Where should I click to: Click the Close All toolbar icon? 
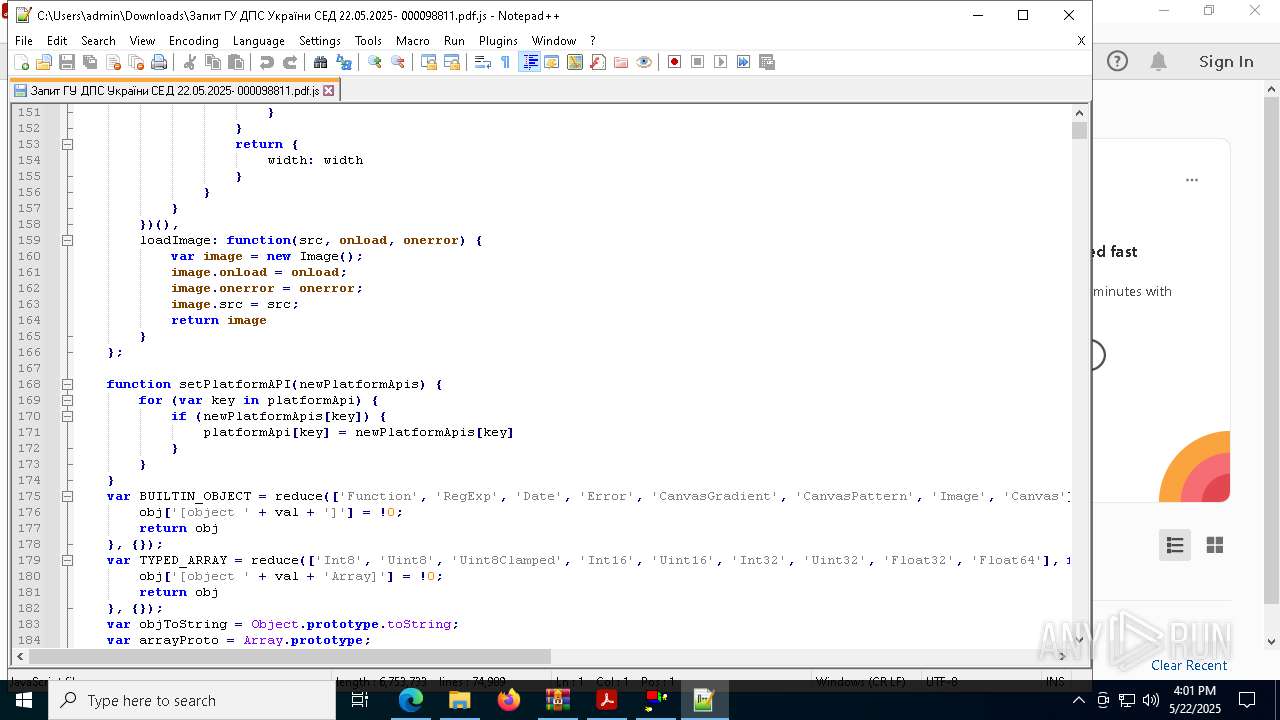click(x=136, y=62)
